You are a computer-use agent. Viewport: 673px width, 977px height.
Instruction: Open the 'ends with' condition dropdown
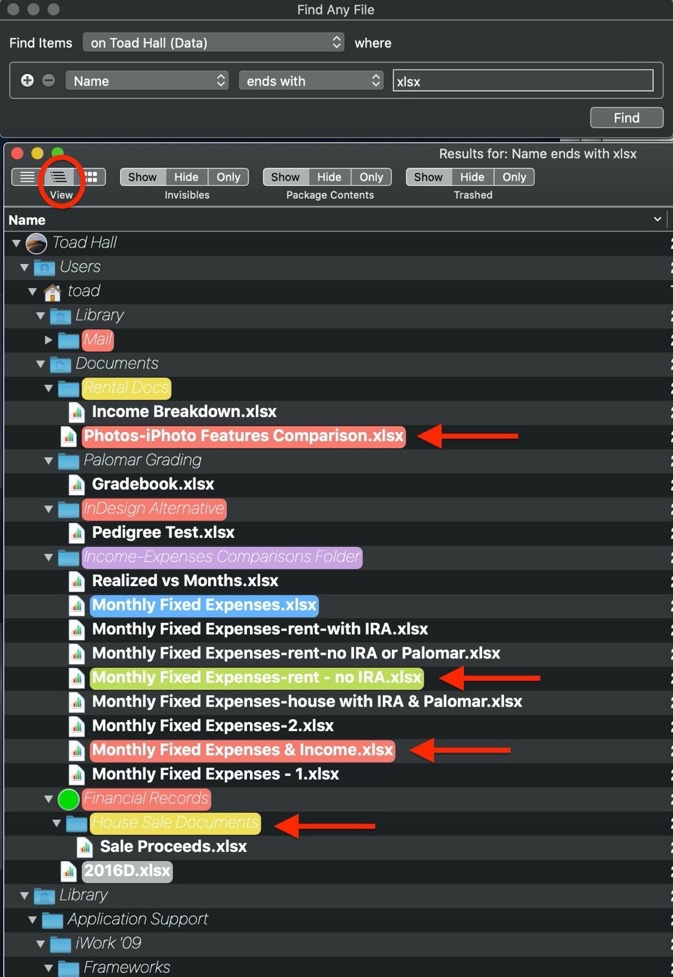tap(311, 80)
